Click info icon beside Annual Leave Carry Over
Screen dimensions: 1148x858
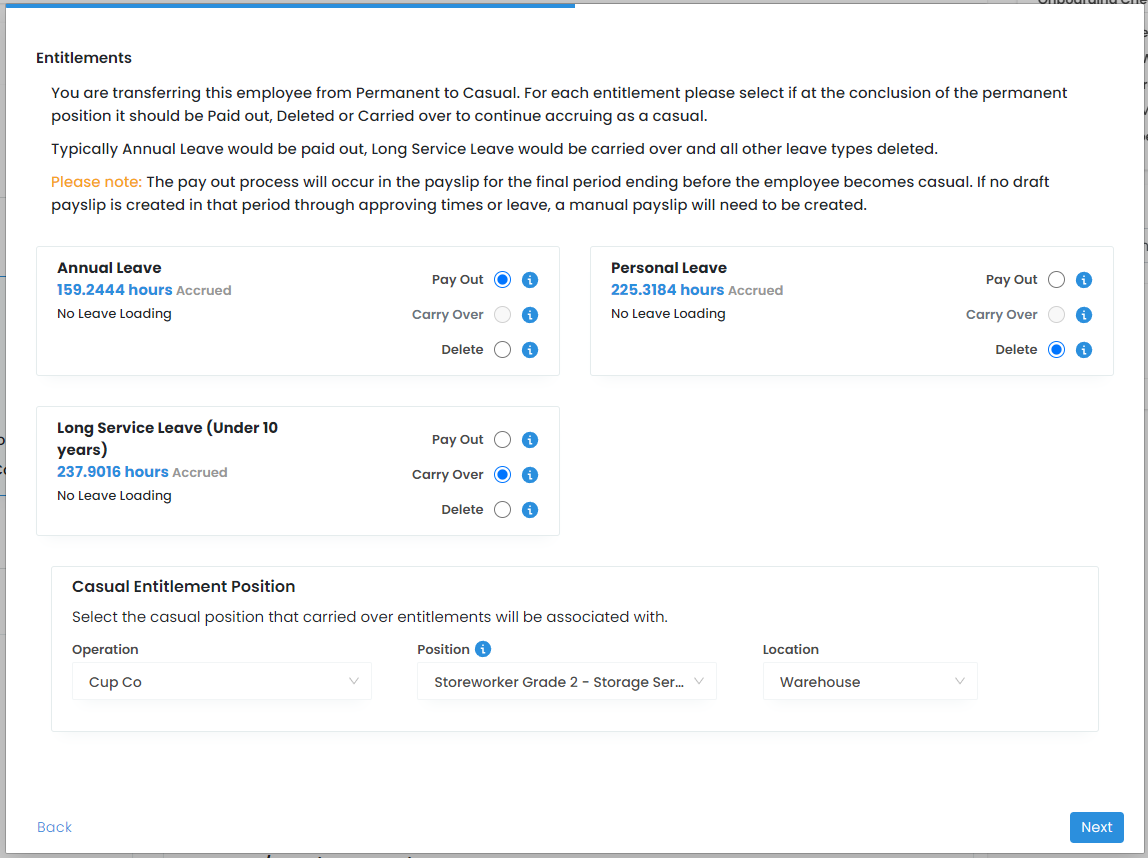[530, 315]
